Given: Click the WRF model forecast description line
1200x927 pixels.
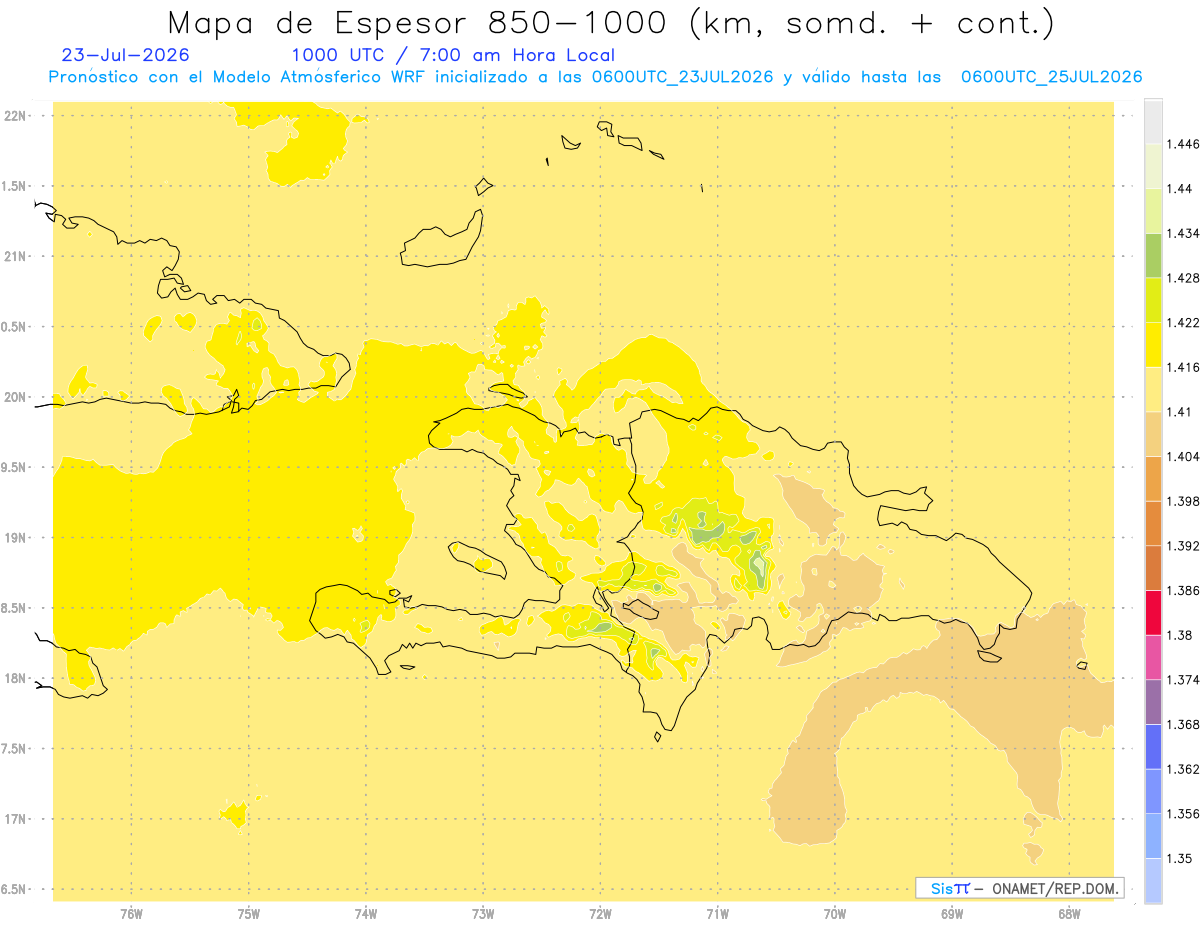Looking at the screenshot, I should click(x=595, y=77).
